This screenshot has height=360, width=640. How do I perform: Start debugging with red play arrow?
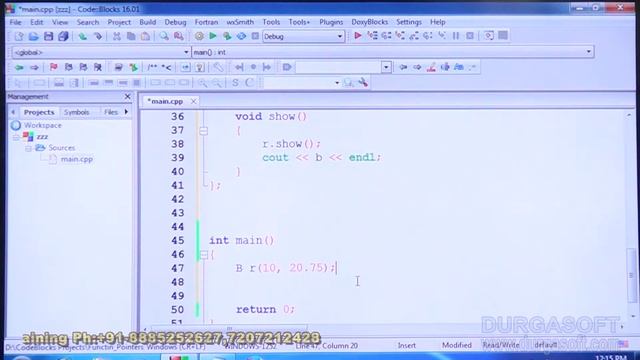pyautogui.click(x=358, y=36)
